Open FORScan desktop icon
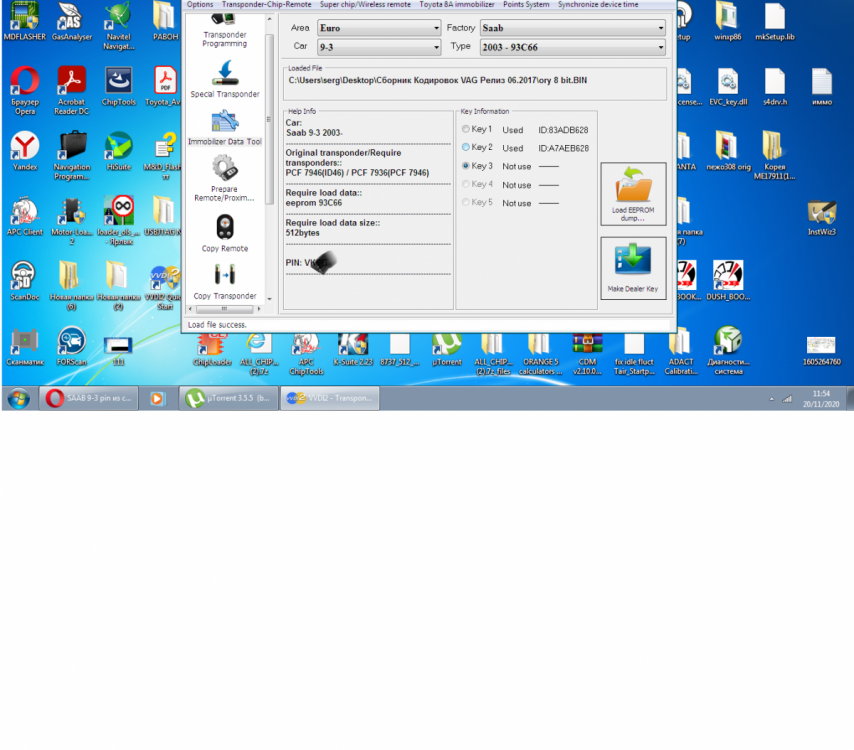Screen dimensions: 854x750 click(x=71, y=346)
